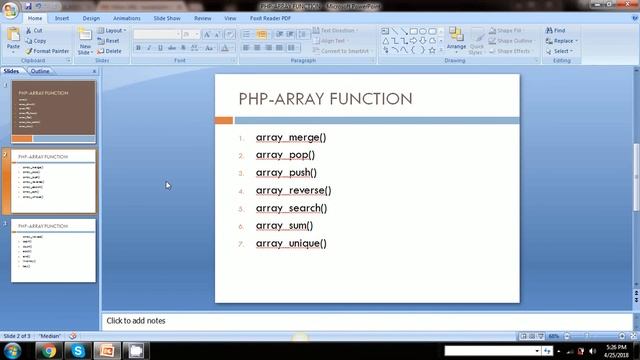Click the zoom in plus button
This screenshot has width=640, height=360.
(x=622, y=336)
